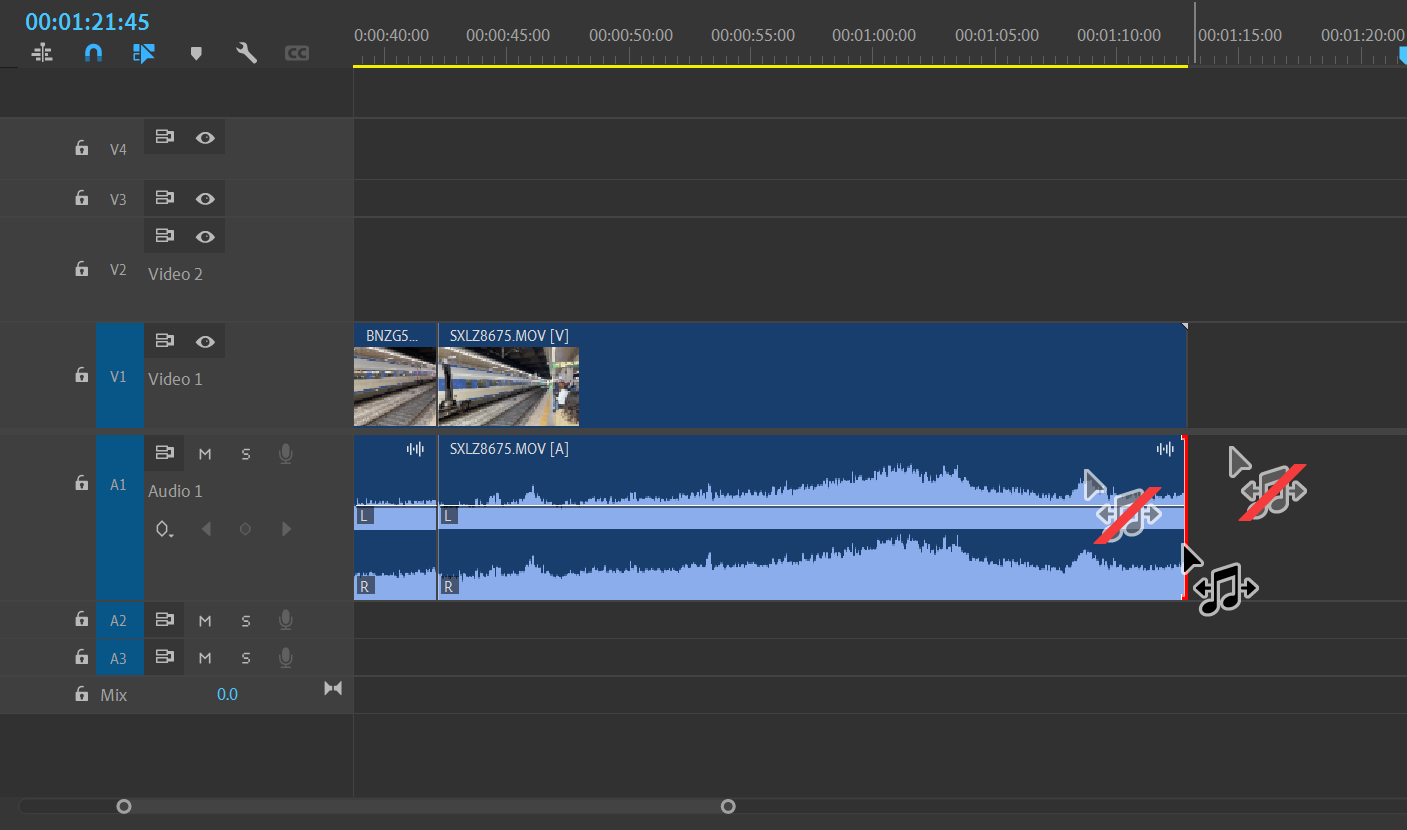Click the Video 2 track name
The width and height of the screenshot is (1407, 830).
point(176,273)
